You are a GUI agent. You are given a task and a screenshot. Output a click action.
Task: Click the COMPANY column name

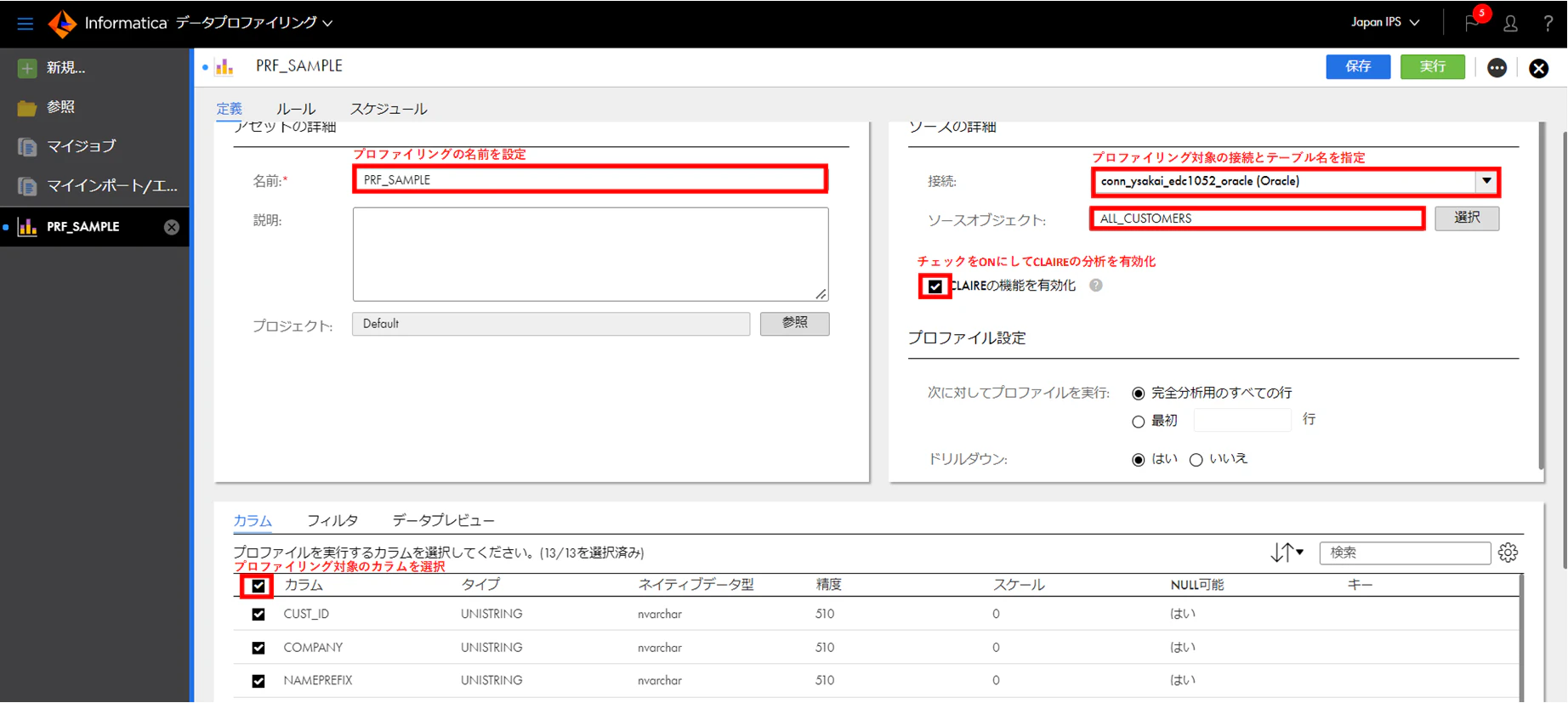point(313,649)
